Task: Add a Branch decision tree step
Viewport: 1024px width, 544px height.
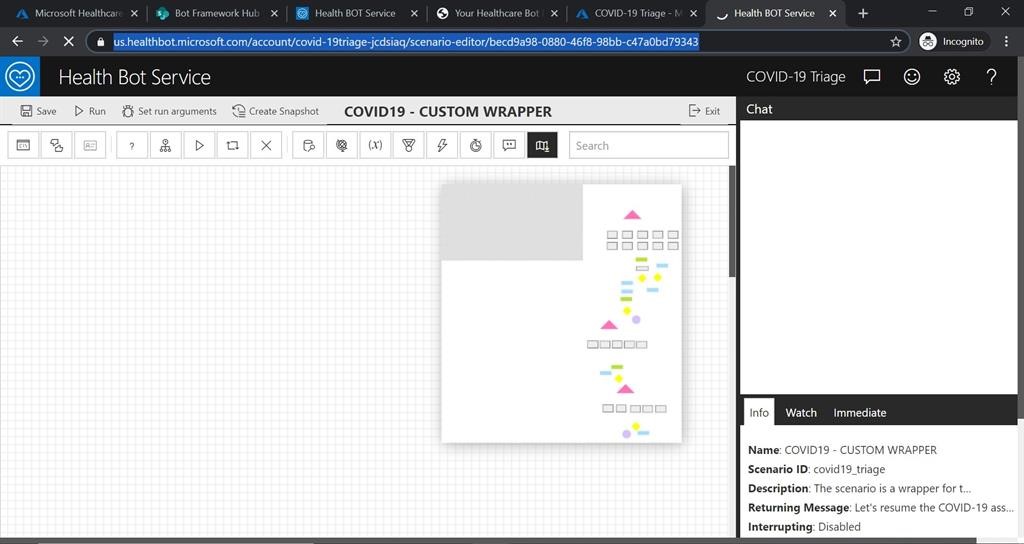Action: 165,146
